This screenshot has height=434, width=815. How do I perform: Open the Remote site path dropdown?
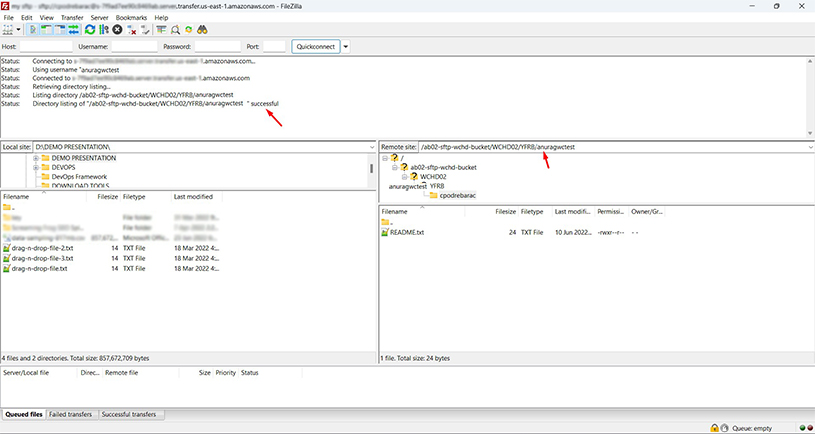tap(810, 147)
